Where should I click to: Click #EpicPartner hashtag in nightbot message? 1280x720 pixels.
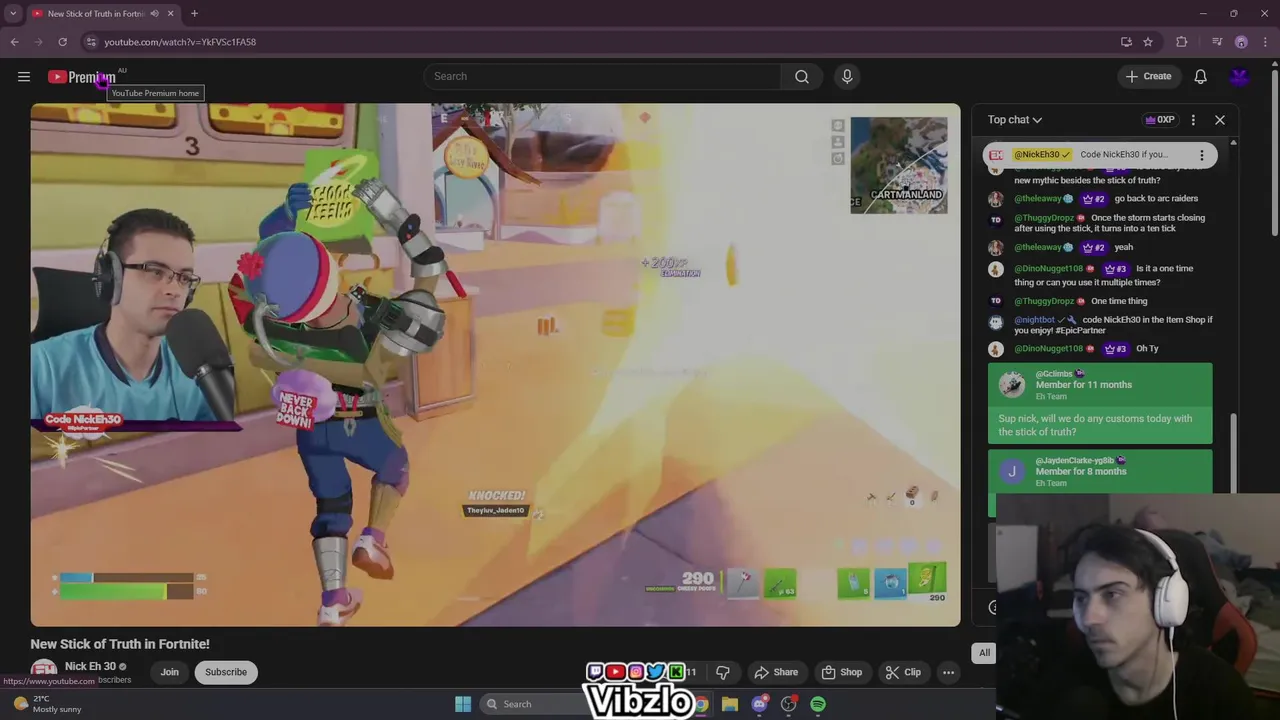click(1082, 331)
